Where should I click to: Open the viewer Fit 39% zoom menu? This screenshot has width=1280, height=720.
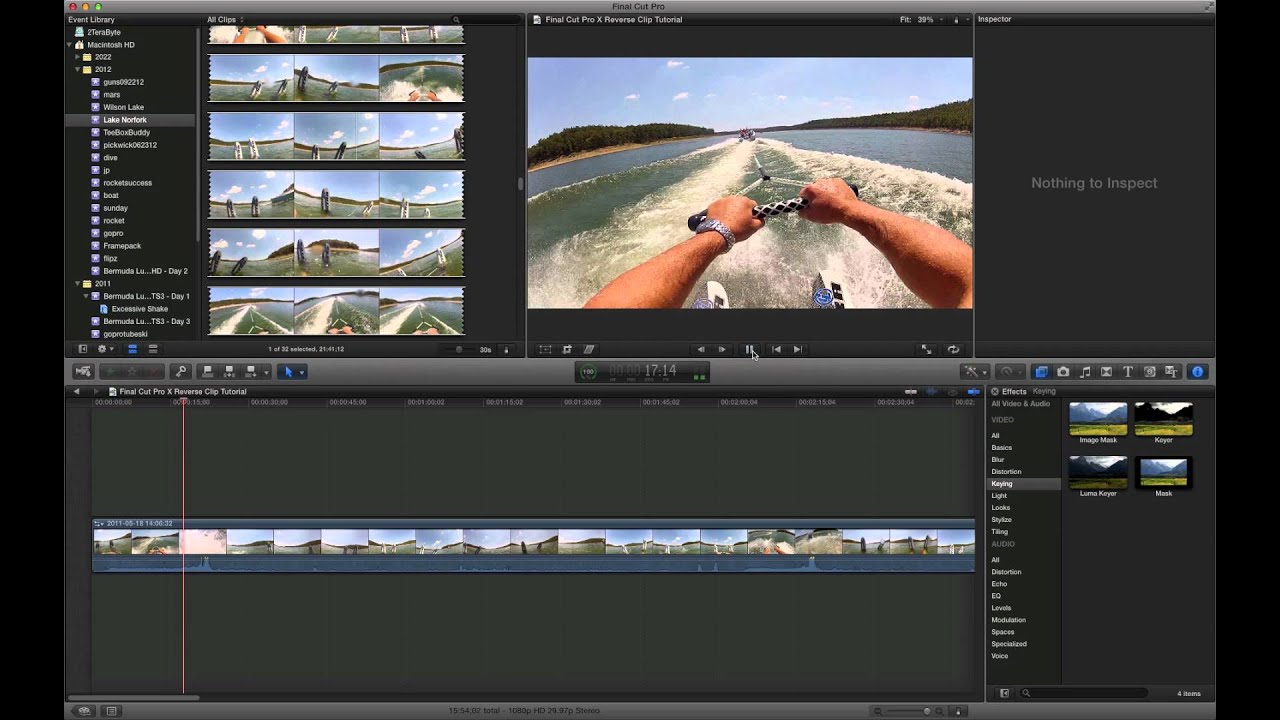pos(921,19)
